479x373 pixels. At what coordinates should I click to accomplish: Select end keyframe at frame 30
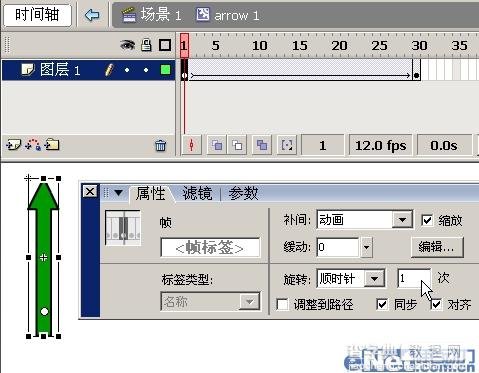tap(416, 70)
